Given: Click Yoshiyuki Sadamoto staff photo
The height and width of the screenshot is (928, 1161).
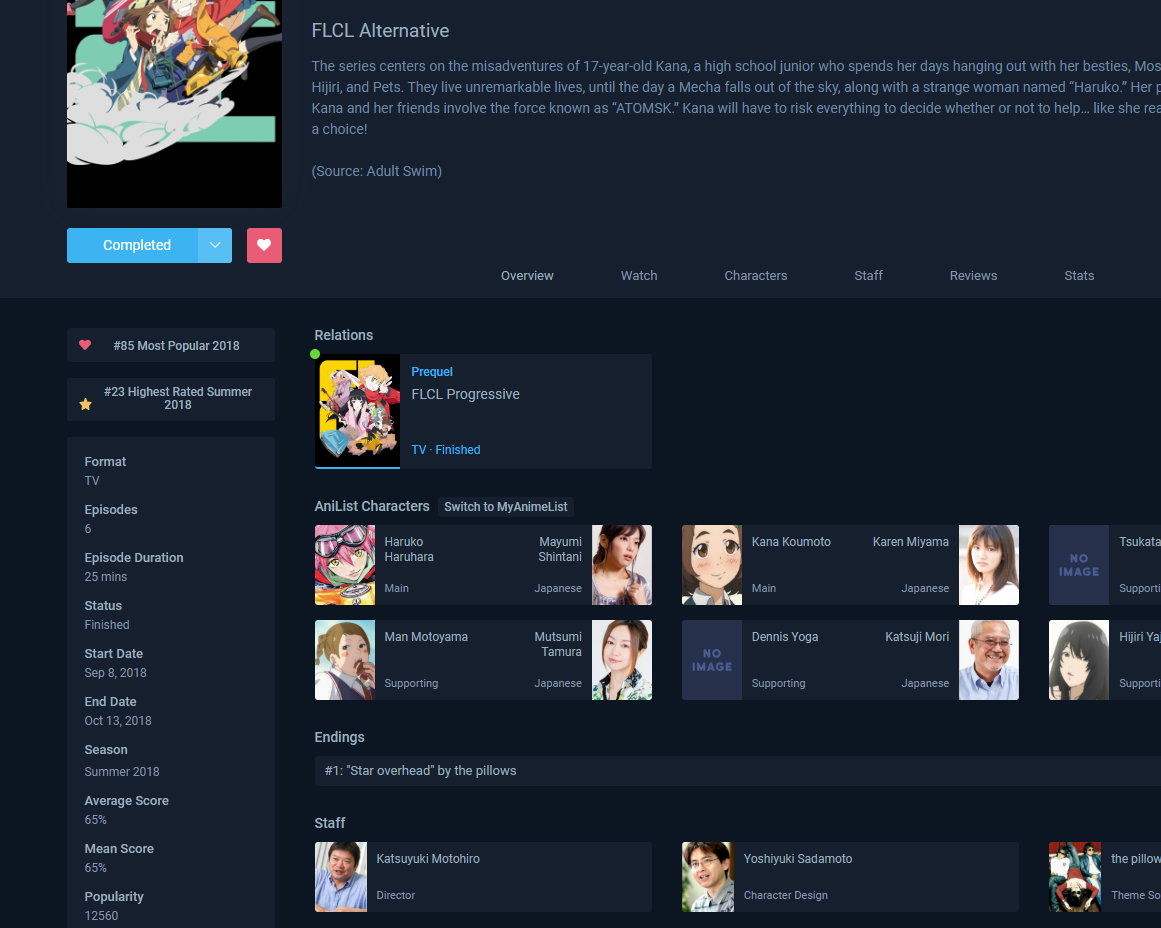Looking at the screenshot, I should pos(712,877).
